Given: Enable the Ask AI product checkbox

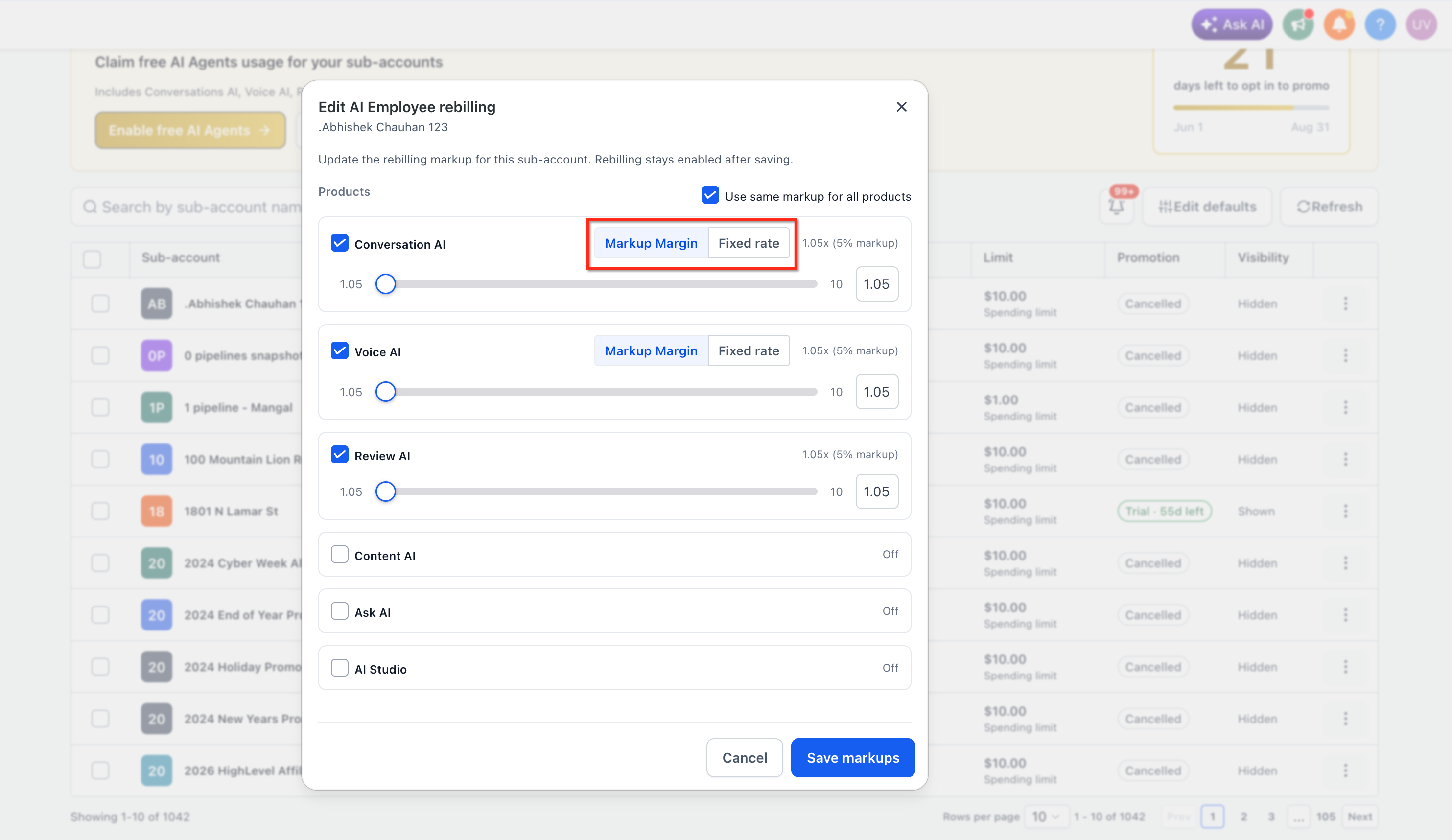Looking at the screenshot, I should [339, 611].
